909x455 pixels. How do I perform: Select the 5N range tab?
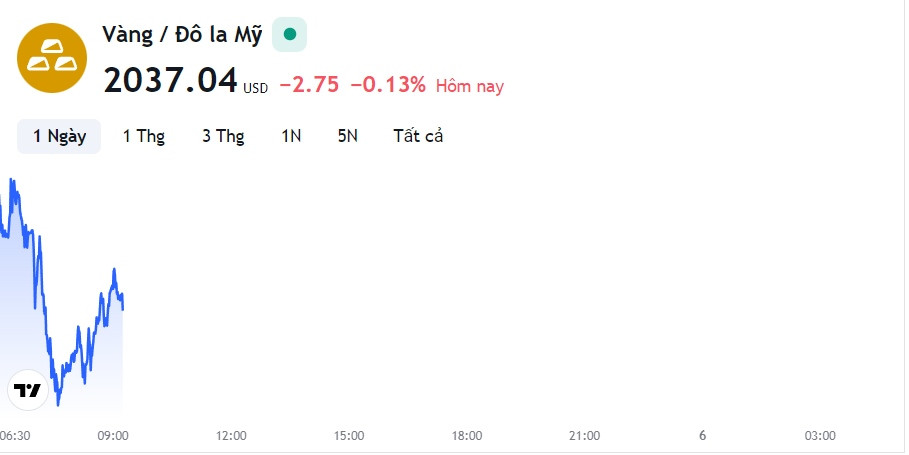[347, 136]
